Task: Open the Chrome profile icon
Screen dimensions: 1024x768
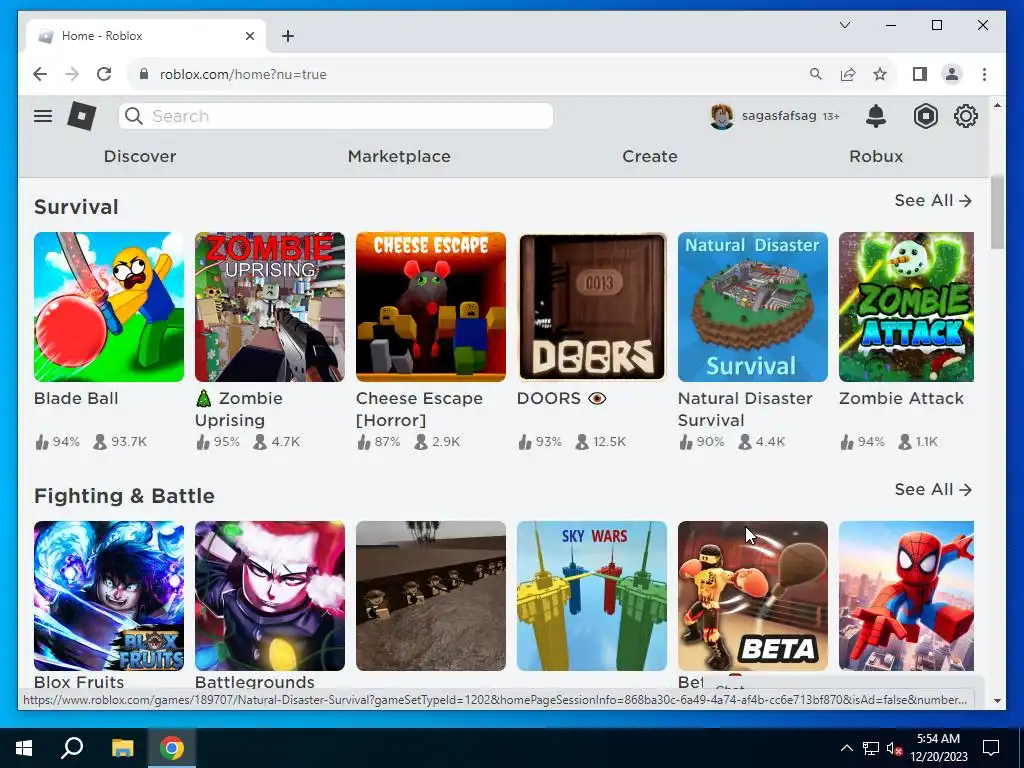Action: pyautogui.click(x=952, y=74)
